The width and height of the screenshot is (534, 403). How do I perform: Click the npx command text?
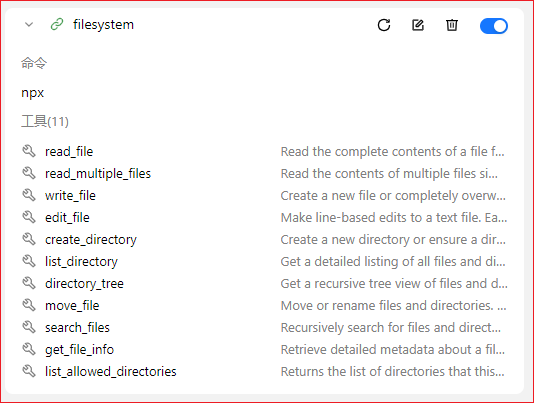click(33, 93)
